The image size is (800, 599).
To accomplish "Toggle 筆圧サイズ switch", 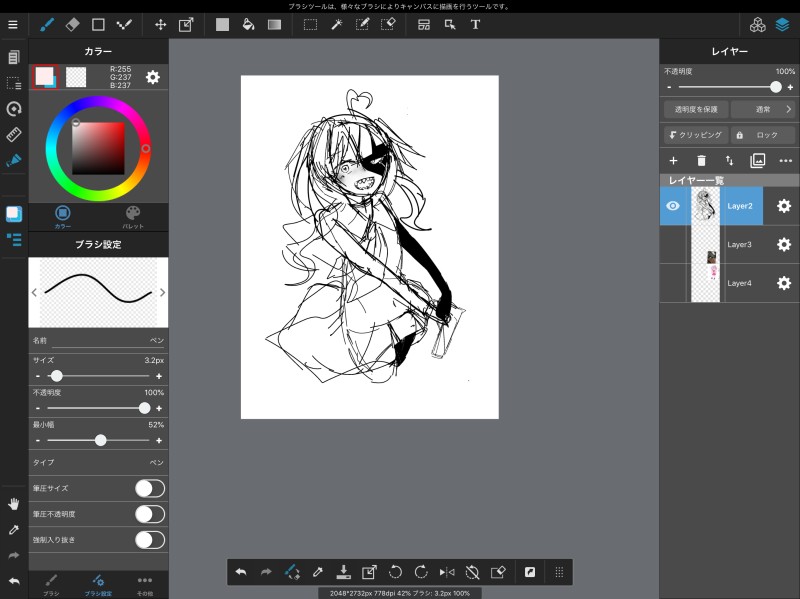I will pos(150,488).
